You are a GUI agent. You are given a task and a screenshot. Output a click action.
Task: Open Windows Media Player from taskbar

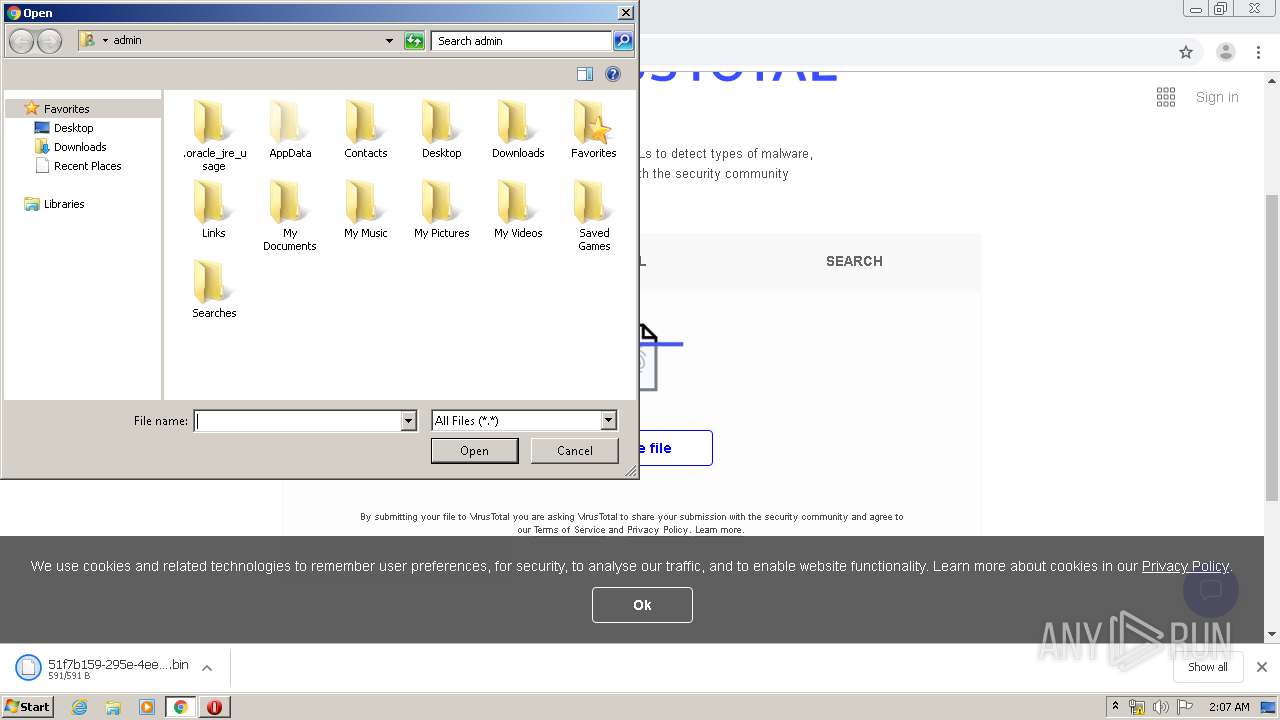(x=147, y=707)
